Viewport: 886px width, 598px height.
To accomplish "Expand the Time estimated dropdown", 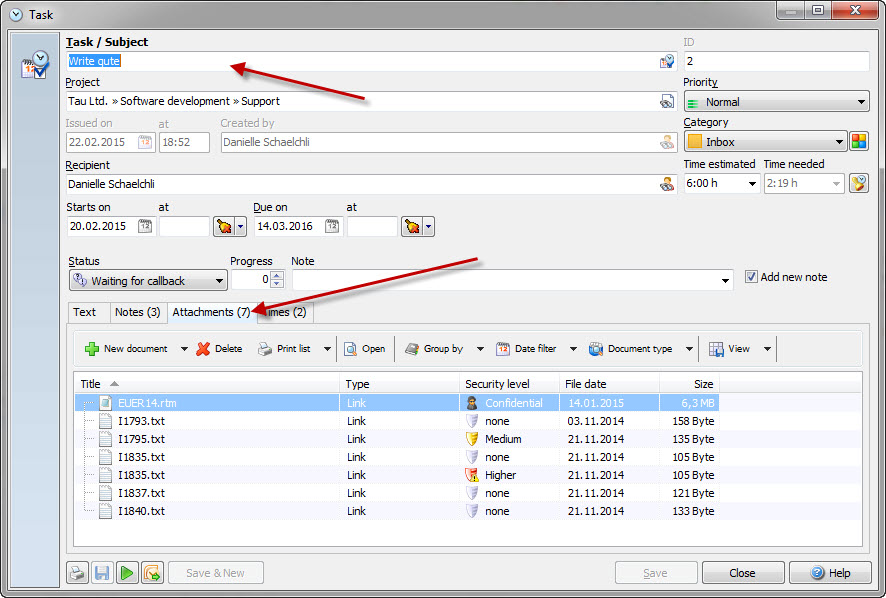I will coord(751,184).
